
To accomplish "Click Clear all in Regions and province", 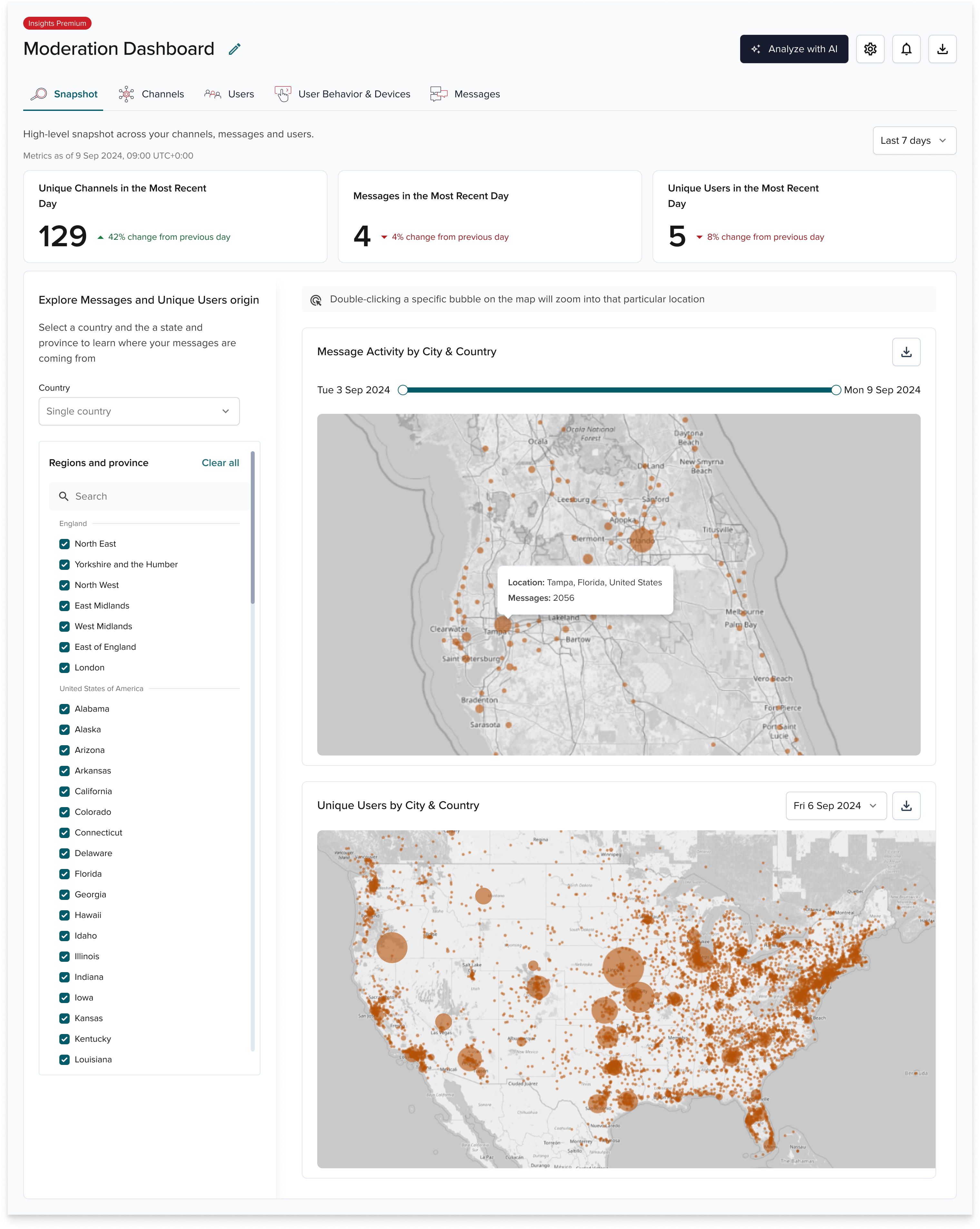I will click(220, 463).
